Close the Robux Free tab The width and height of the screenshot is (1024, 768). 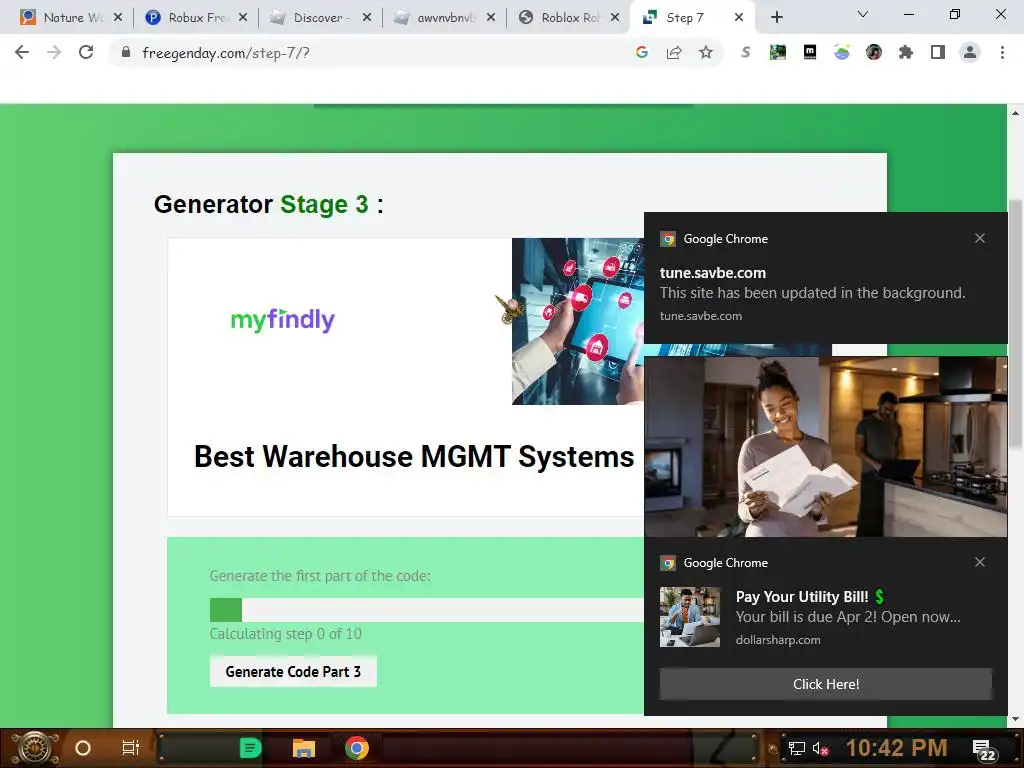[243, 18]
